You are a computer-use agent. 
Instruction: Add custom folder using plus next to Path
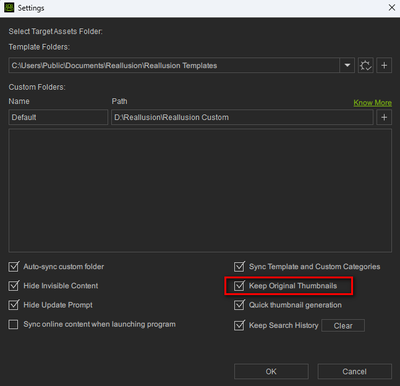point(384,117)
